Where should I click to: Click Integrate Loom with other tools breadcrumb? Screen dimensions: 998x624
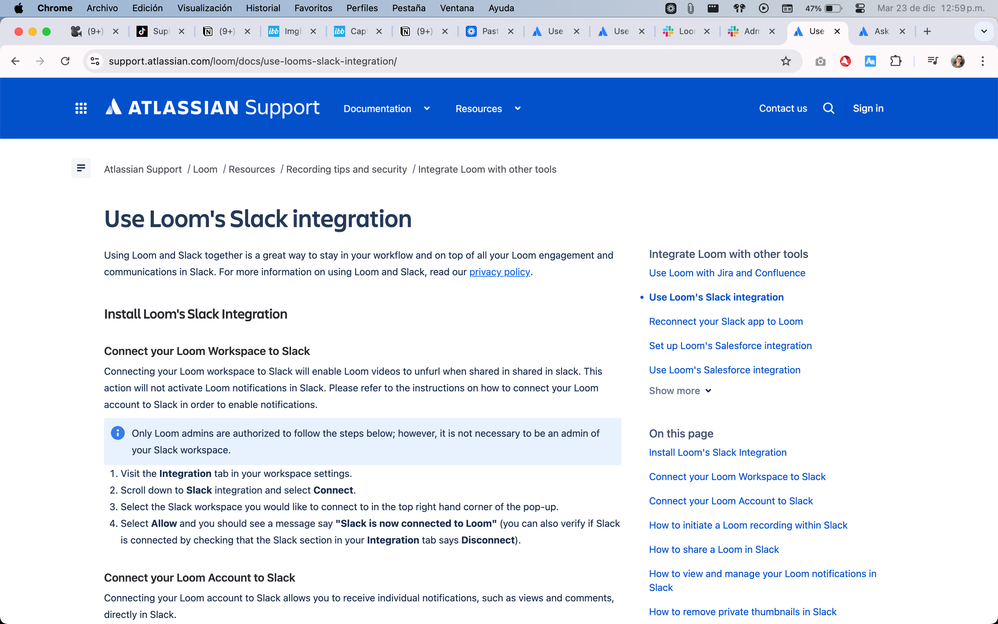pyautogui.click(x=487, y=169)
